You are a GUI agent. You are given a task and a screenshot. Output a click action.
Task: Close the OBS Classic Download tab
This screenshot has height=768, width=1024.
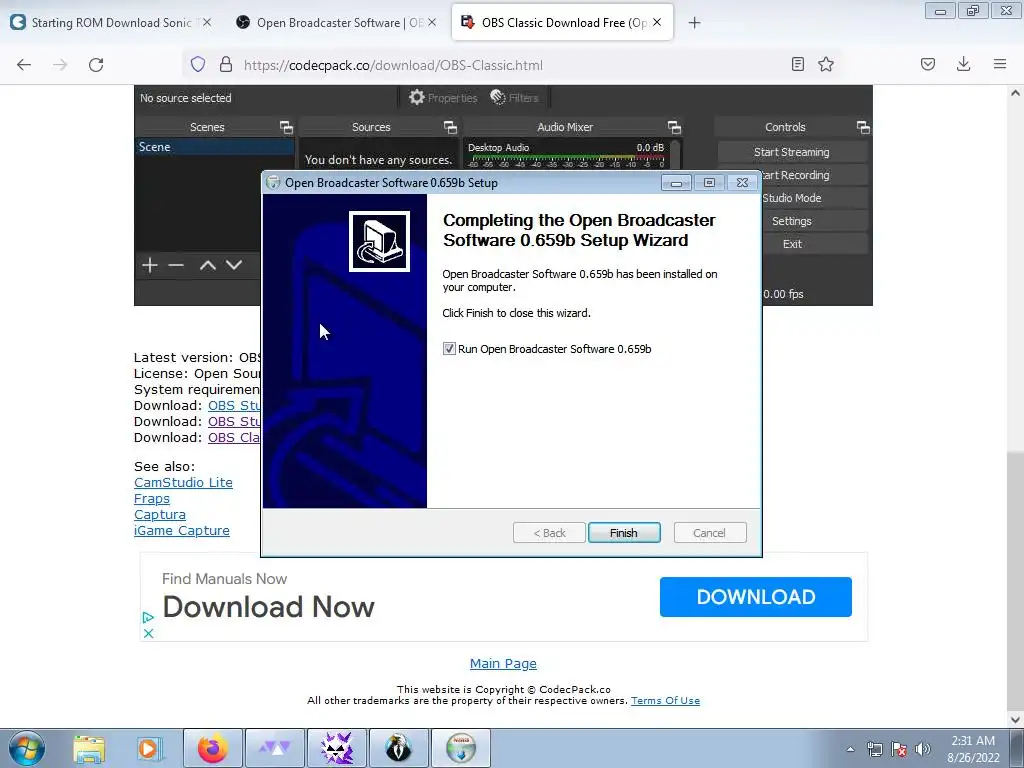[657, 22]
